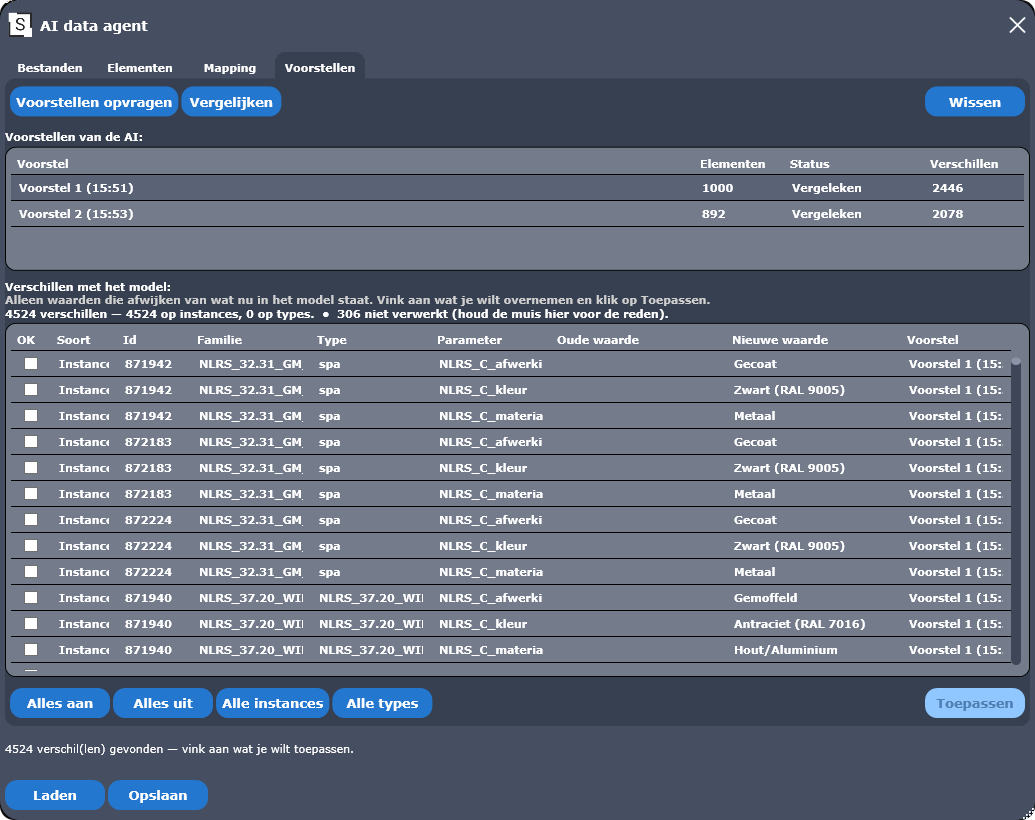Select the Voorstel 2 (15:53) row
1035x820 pixels.
517,214
